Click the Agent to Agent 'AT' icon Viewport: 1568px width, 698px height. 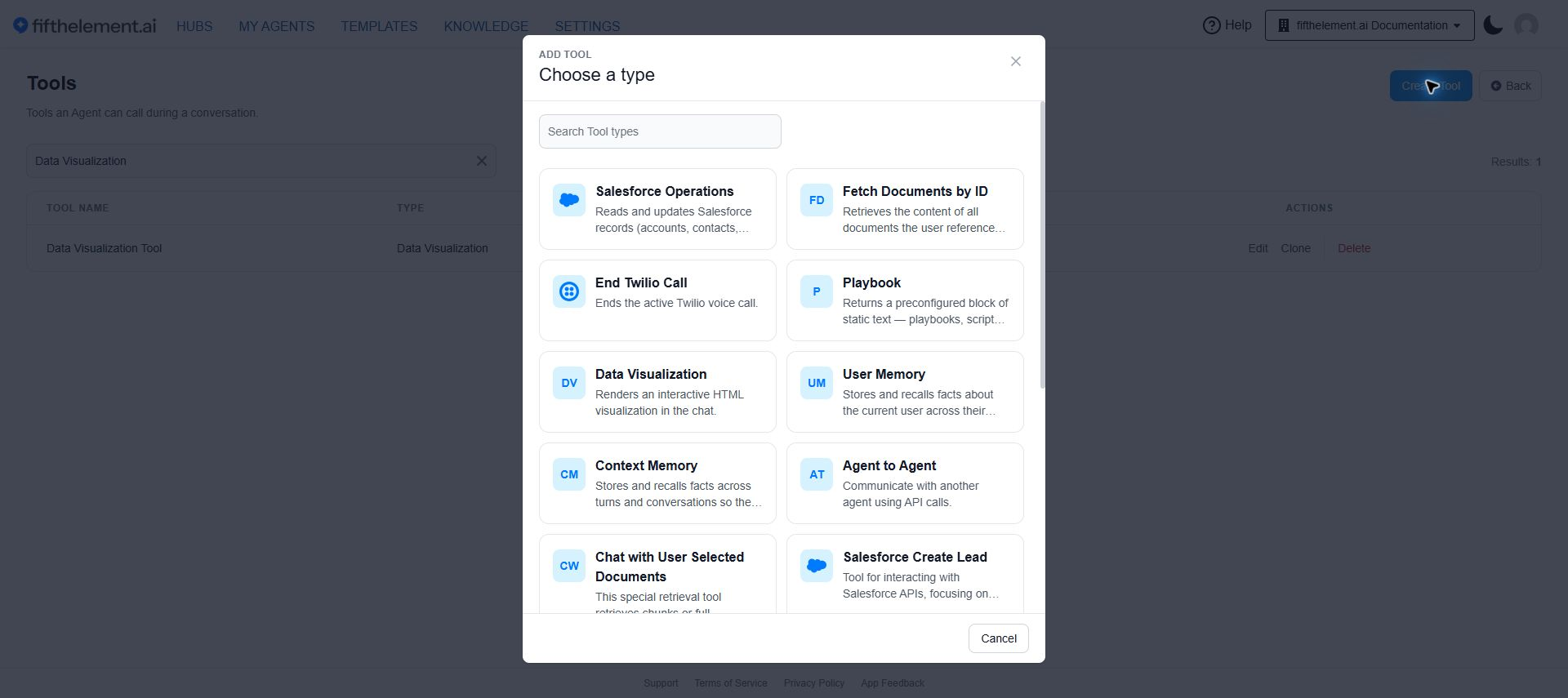tap(817, 474)
